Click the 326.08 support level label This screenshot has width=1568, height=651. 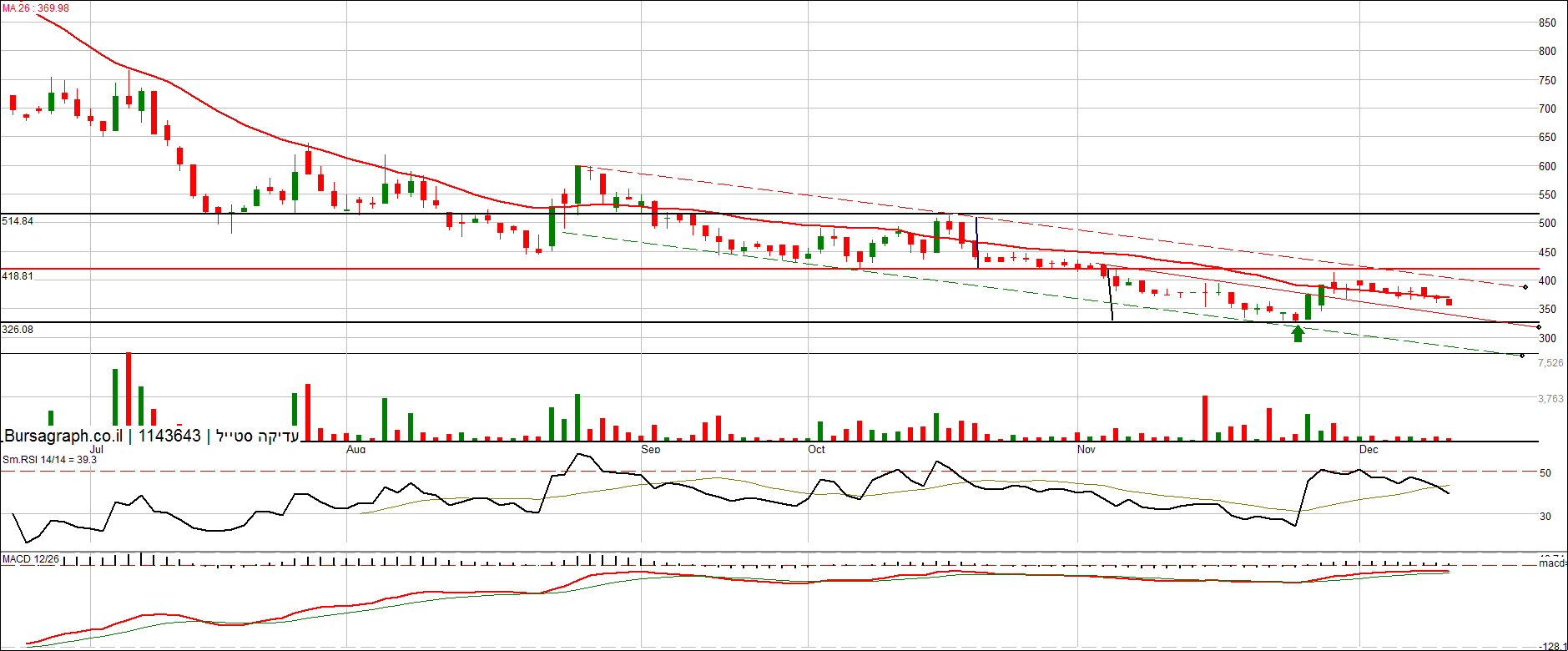(x=18, y=330)
